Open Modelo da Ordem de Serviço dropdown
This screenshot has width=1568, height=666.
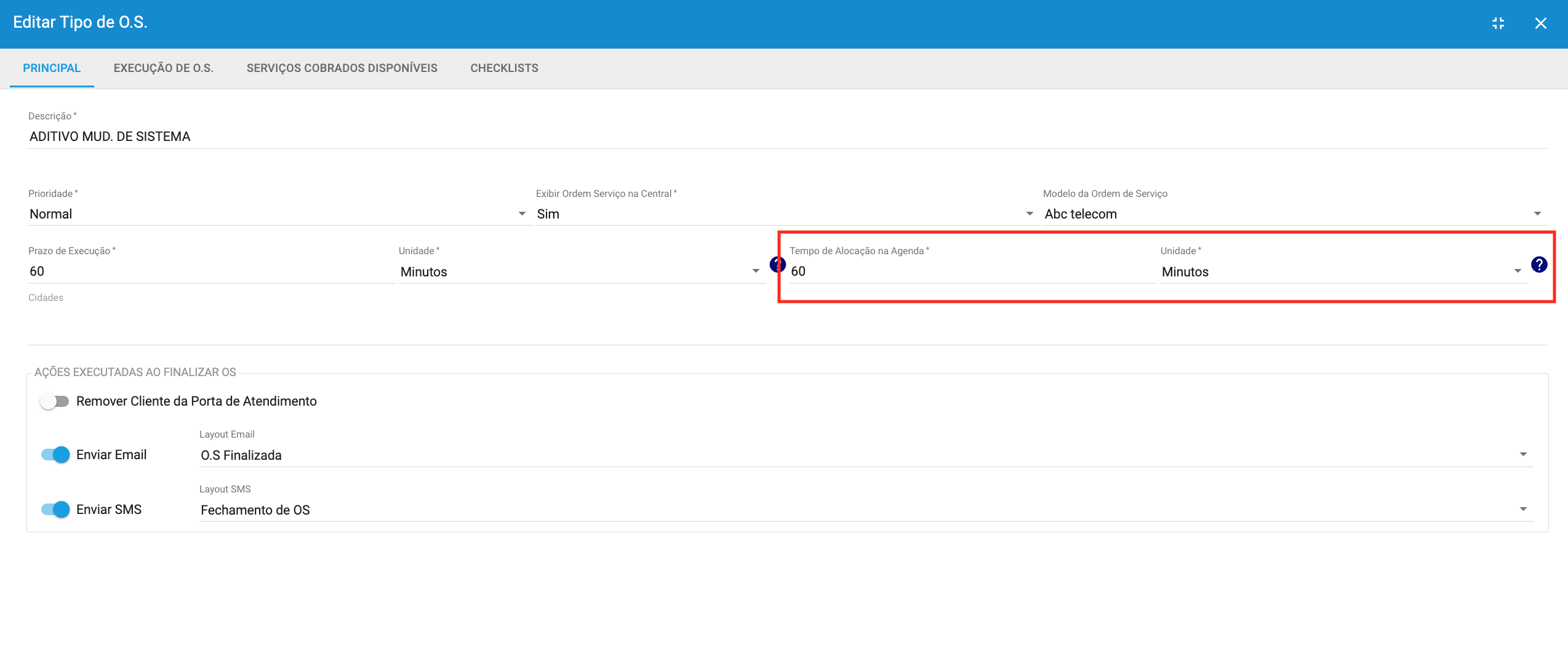[1292, 214]
